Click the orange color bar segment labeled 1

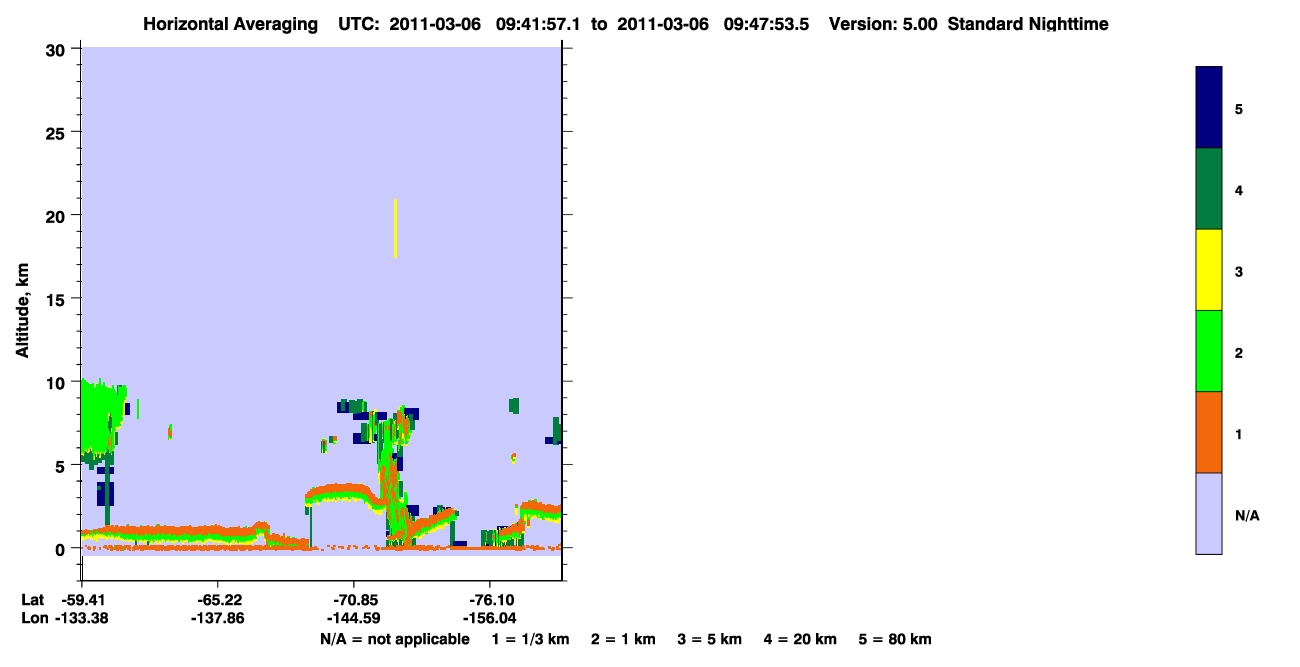point(1209,432)
